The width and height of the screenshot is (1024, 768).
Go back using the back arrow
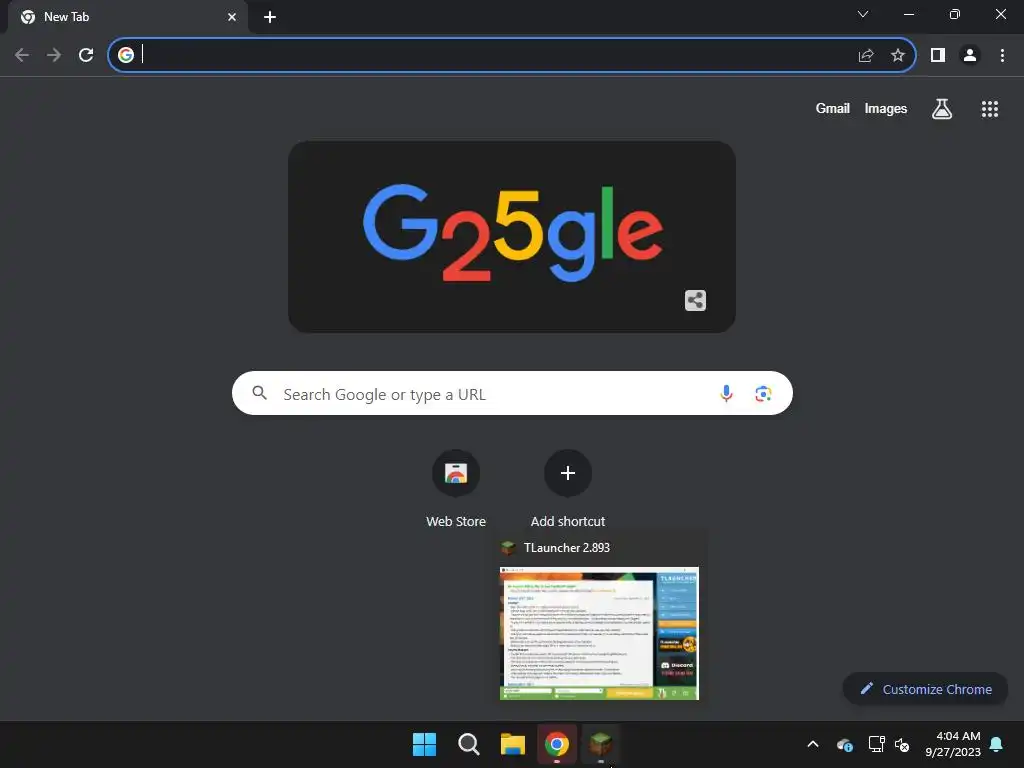point(22,55)
